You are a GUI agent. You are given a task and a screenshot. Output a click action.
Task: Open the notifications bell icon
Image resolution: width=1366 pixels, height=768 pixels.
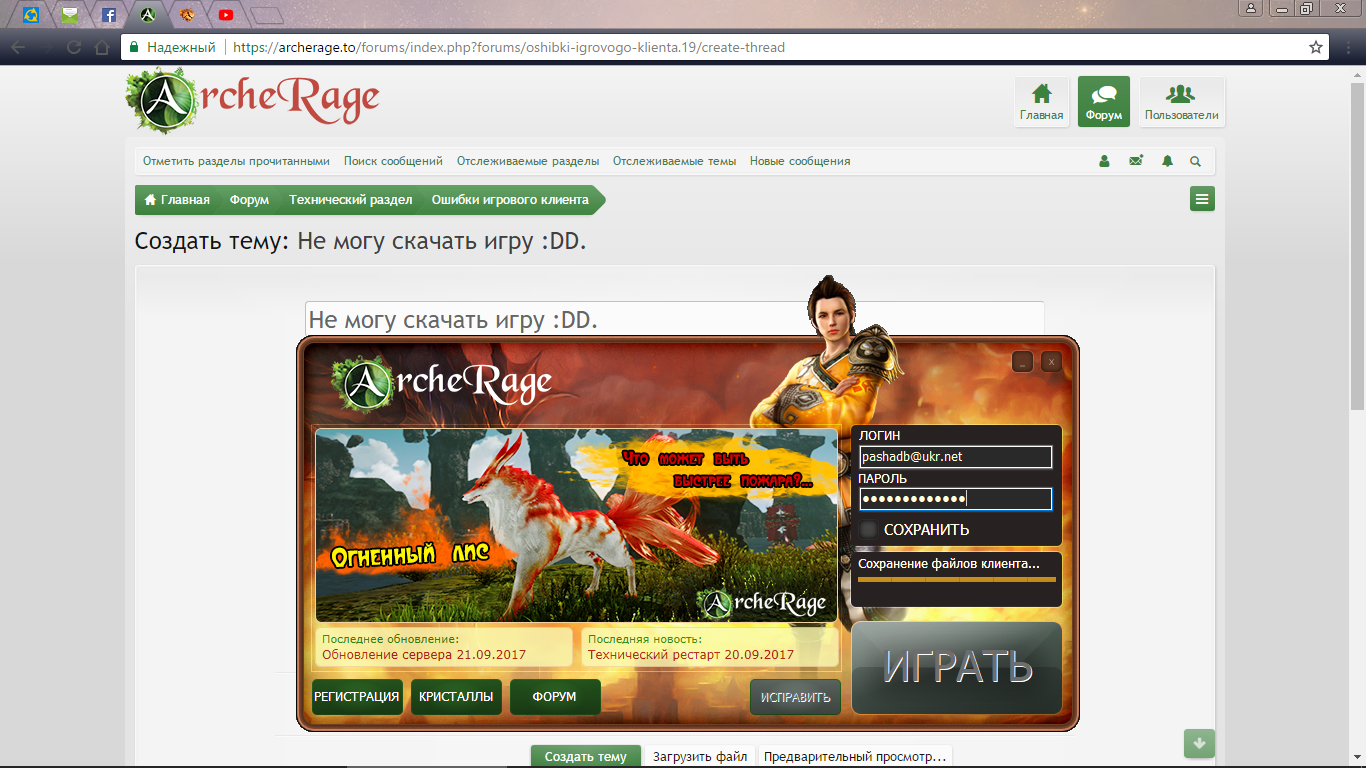click(x=1167, y=161)
